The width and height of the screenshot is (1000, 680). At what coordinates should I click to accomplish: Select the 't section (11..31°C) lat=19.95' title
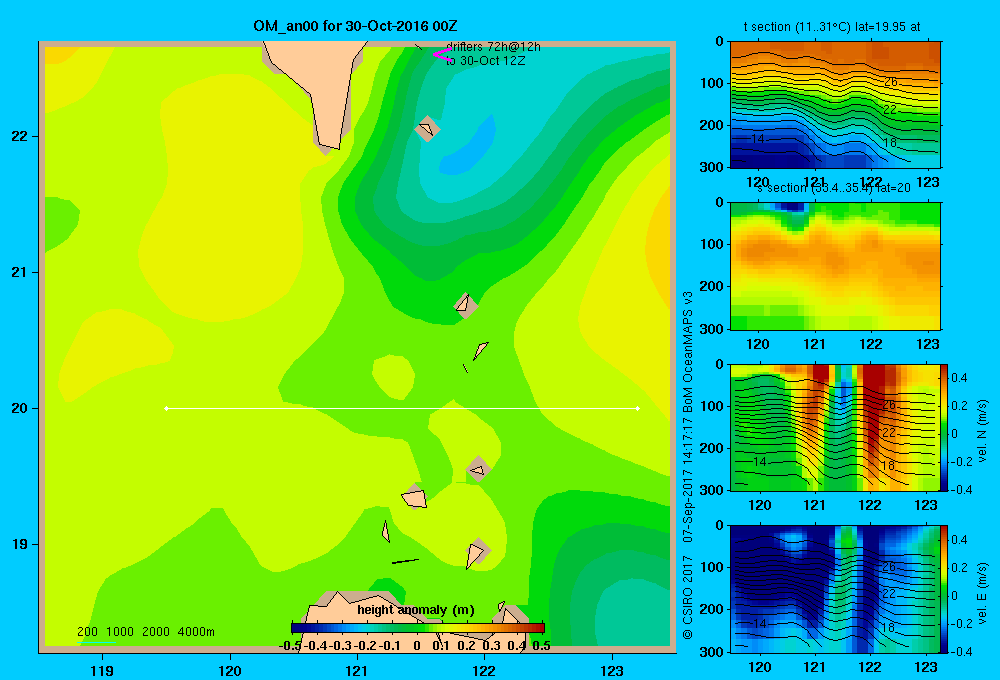[x=832, y=27]
